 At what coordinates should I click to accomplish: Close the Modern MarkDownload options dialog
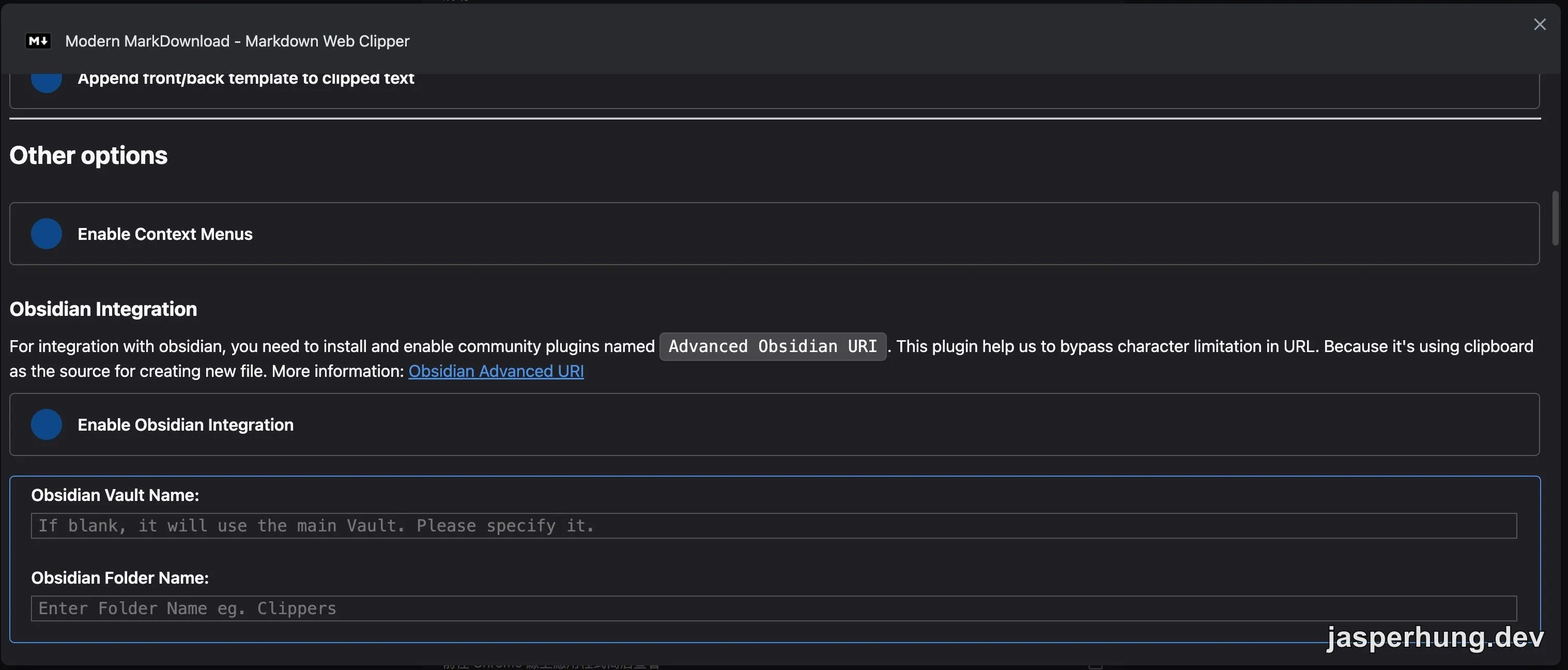coord(1540,24)
